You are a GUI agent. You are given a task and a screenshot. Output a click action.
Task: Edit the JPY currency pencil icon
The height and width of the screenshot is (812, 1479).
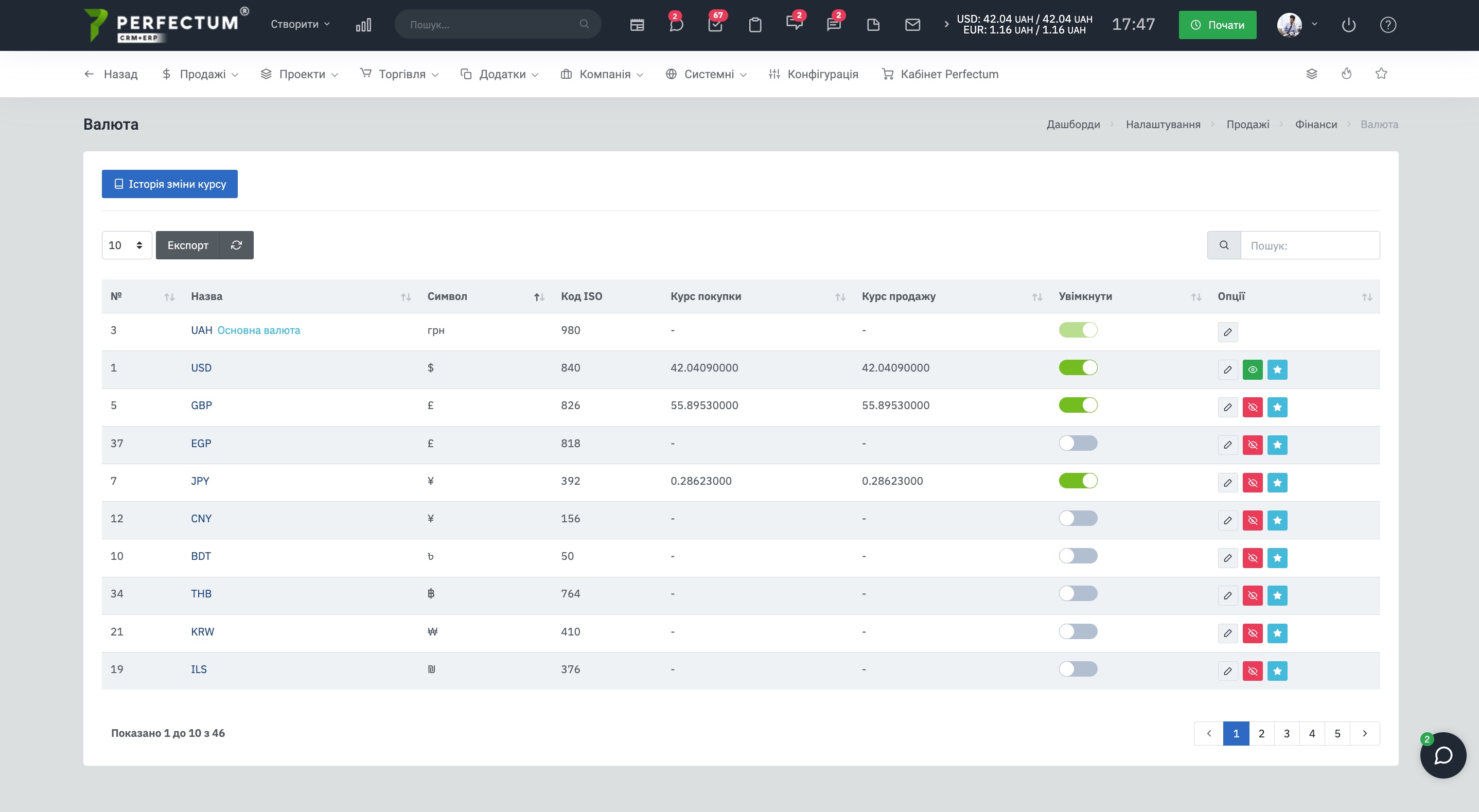[1227, 482]
